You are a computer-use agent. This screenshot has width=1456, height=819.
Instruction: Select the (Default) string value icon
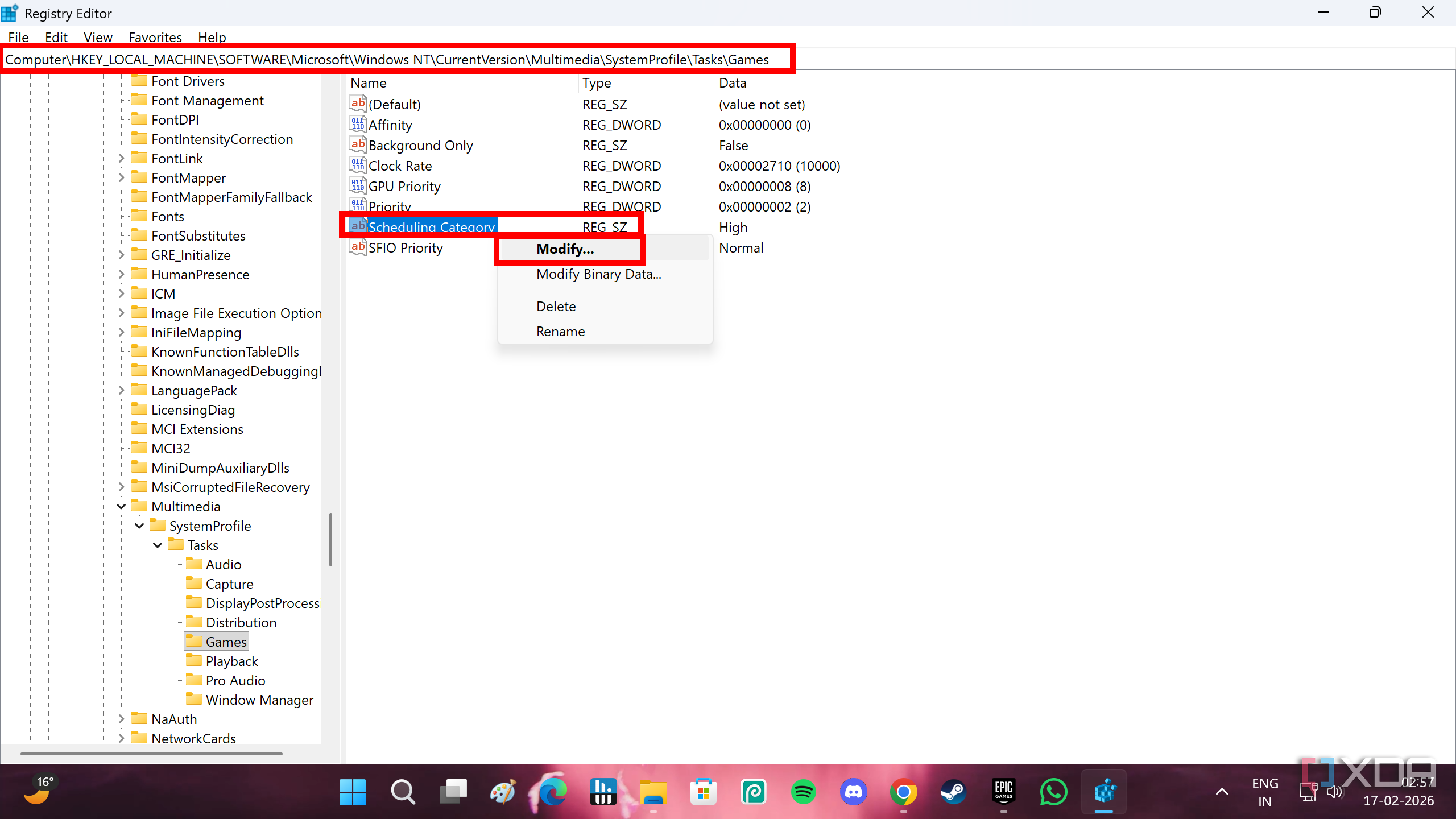[x=358, y=104]
